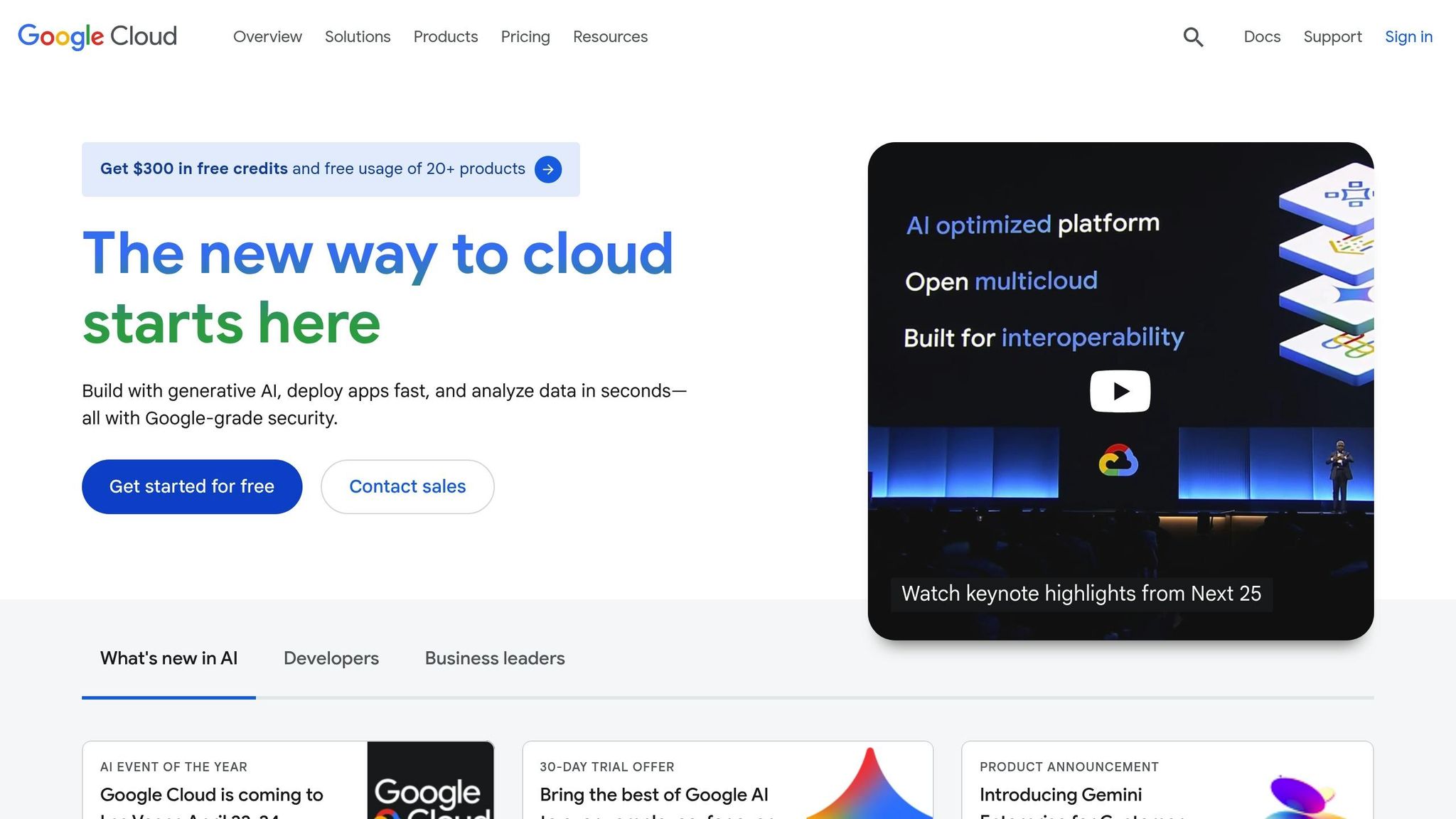Screen dimensions: 1456x819
Task: Open the Products menu
Action: pos(445,37)
